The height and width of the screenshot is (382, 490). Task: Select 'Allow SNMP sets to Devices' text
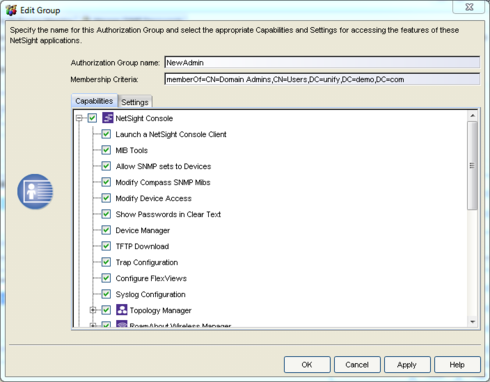[163, 166]
